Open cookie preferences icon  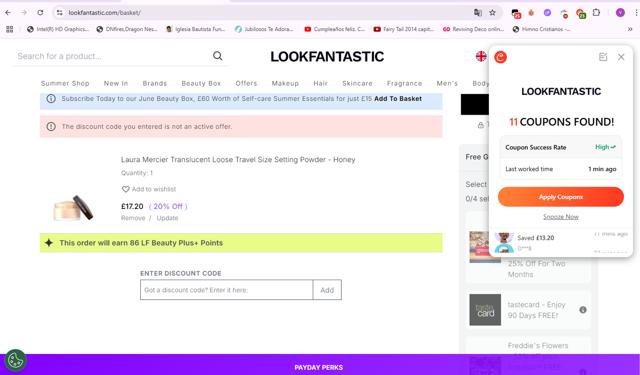16,360
